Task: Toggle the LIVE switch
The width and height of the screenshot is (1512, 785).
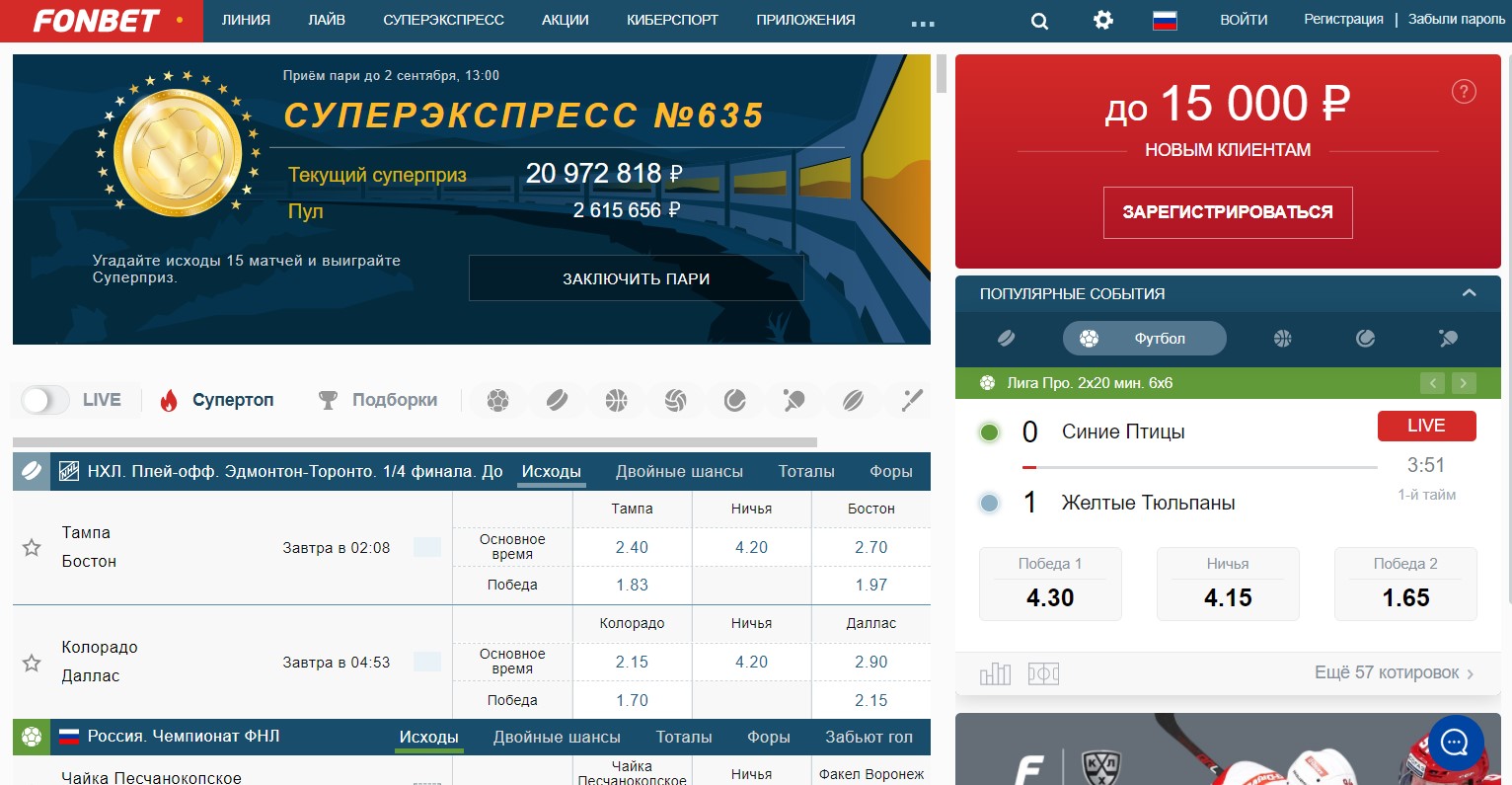Action: (x=45, y=400)
